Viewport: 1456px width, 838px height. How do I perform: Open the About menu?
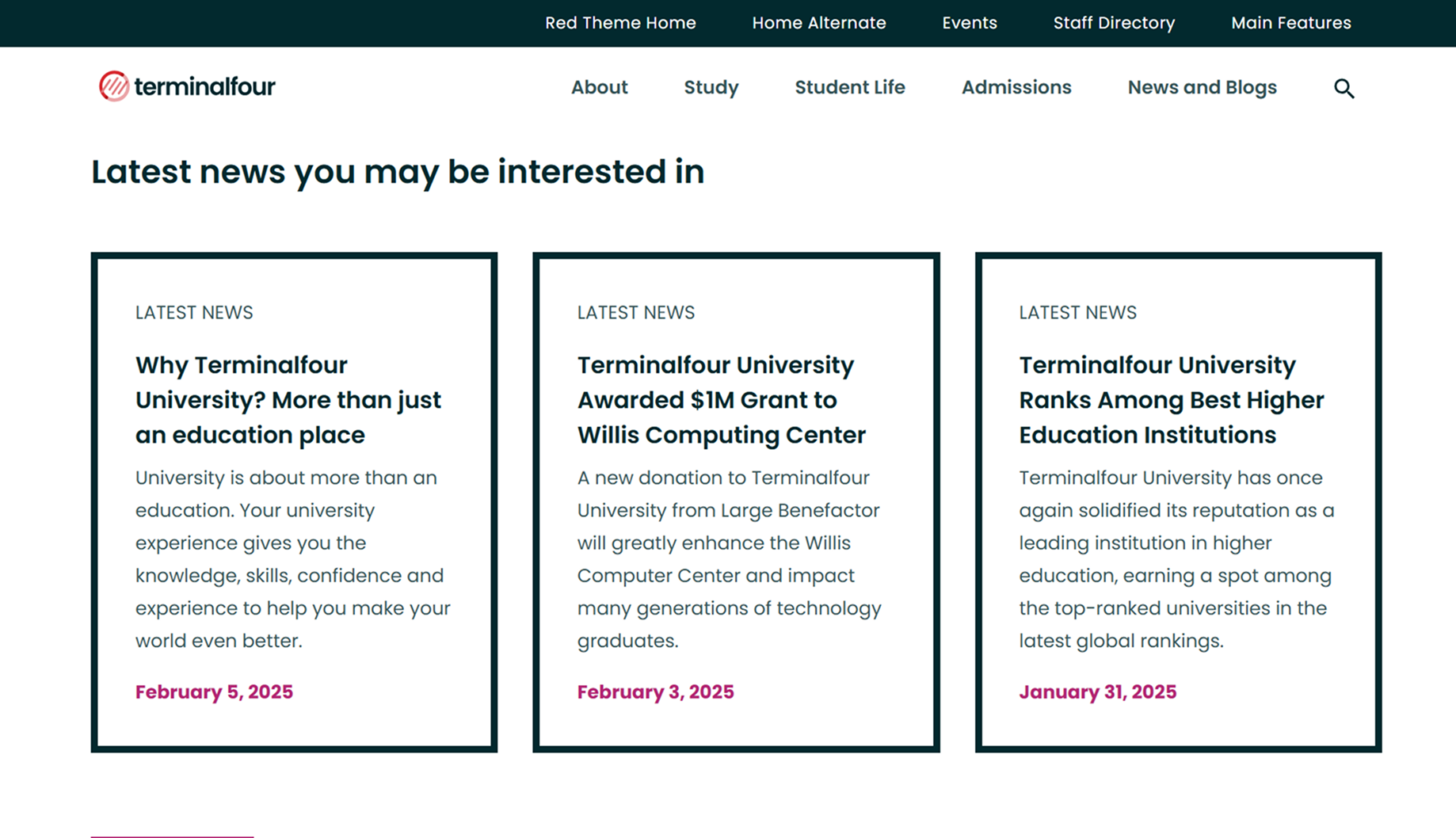pos(599,87)
